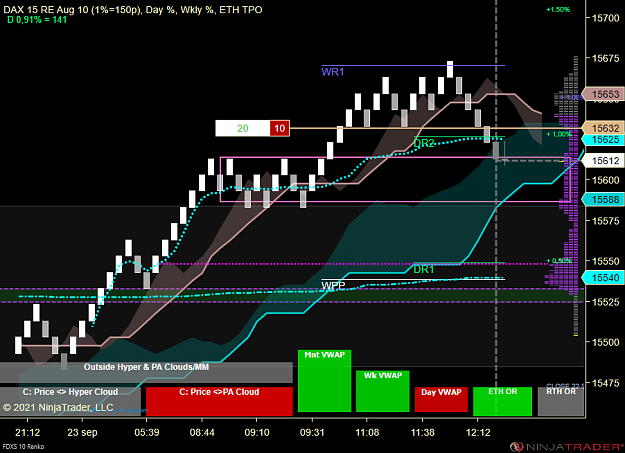The image size is (625, 453).
Task: Click the Day VWAP red indicator box
Action: pyautogui.click(x=441, y=399)
